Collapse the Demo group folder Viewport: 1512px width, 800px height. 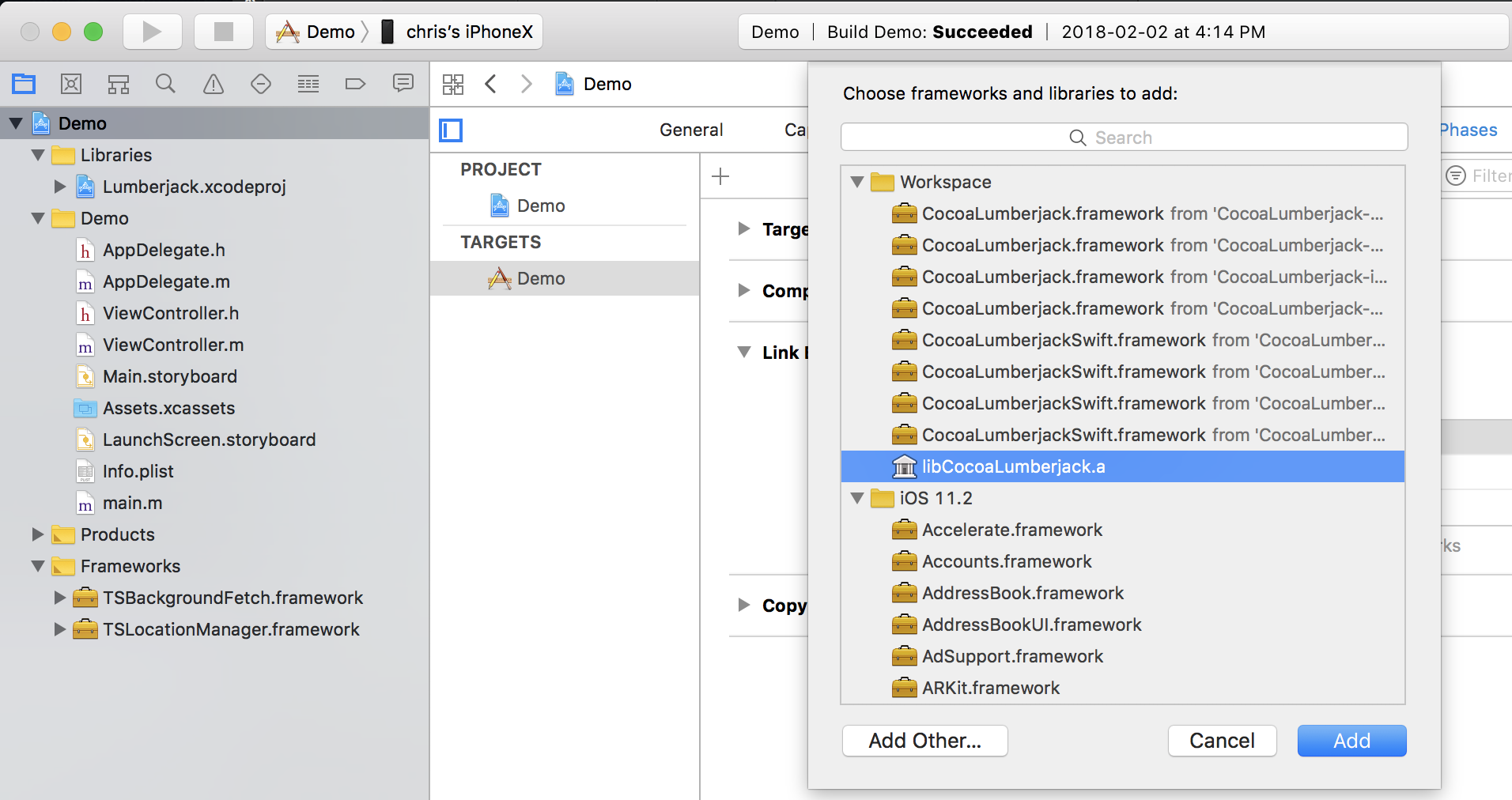(x=38, y=218)
